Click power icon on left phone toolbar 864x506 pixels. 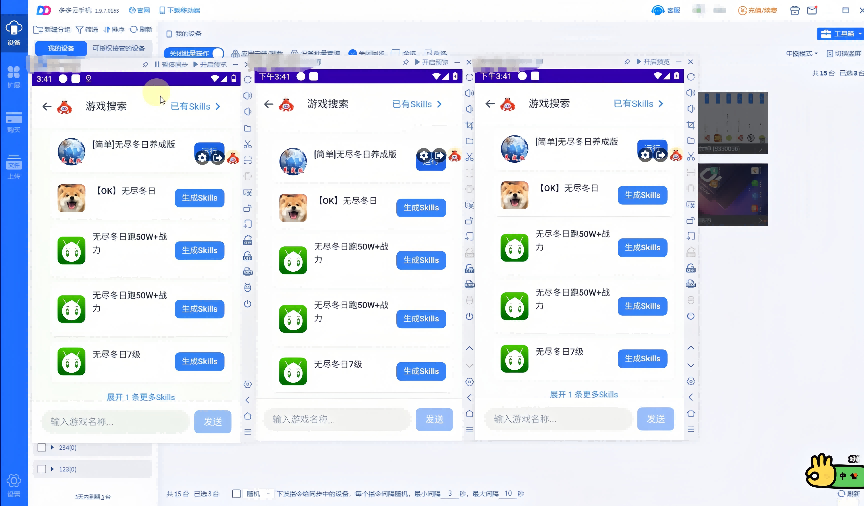click(x=247, y=304)
